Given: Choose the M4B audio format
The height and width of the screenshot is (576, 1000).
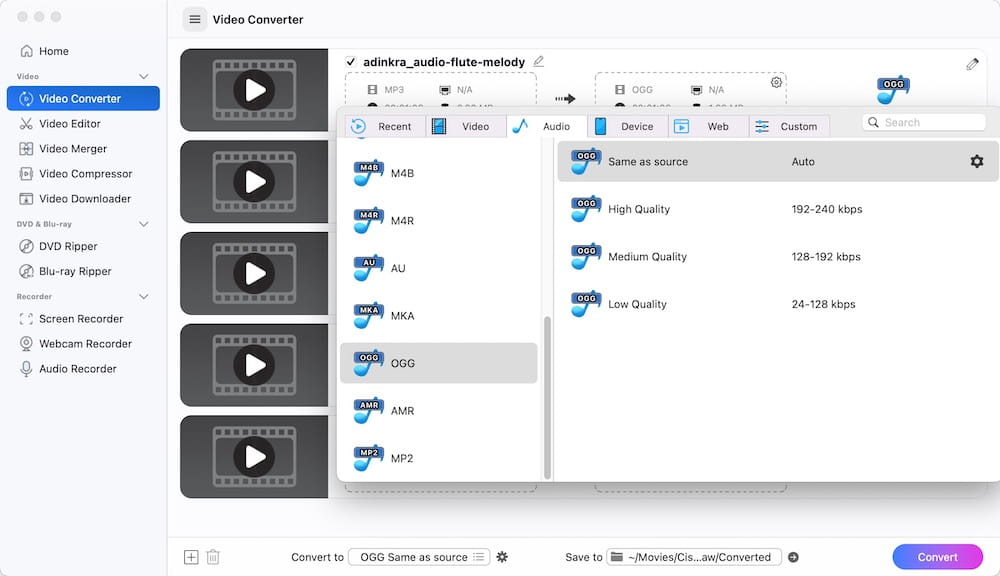Looking at the screenshot, I should [x=439, y=173].
